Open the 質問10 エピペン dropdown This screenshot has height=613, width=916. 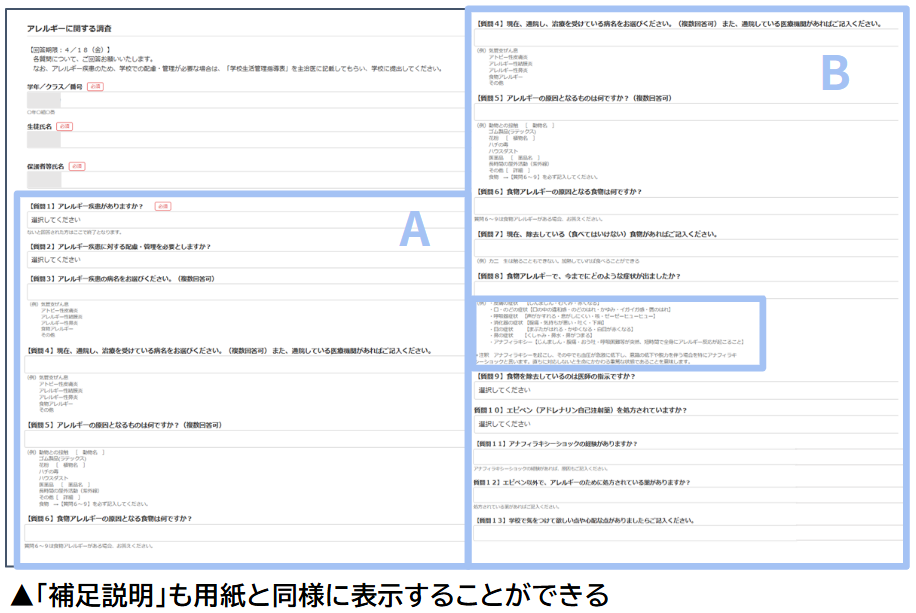686,424
